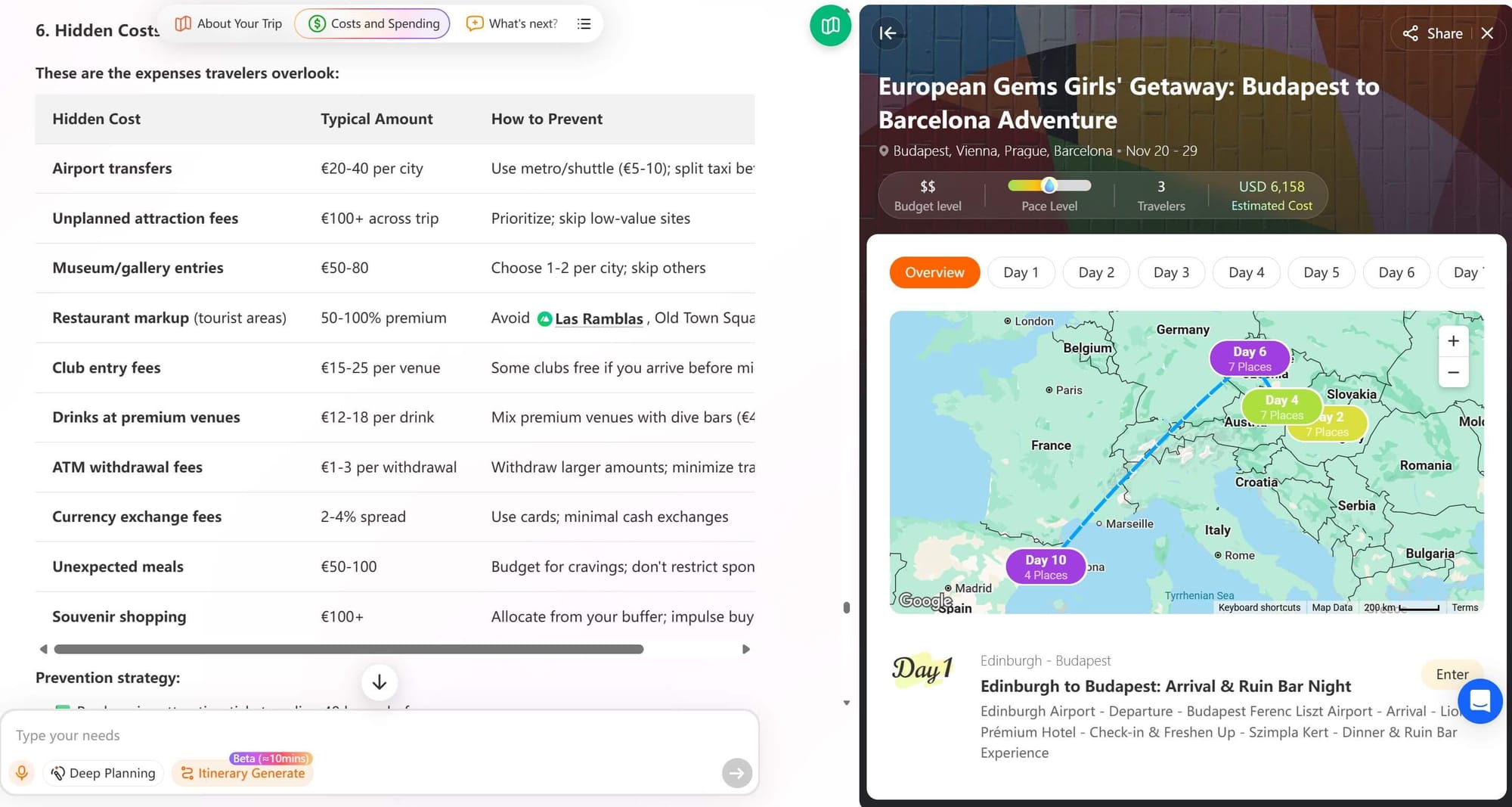Open the table of contents list icon
1512x807 pixels.
click(584, 24)
